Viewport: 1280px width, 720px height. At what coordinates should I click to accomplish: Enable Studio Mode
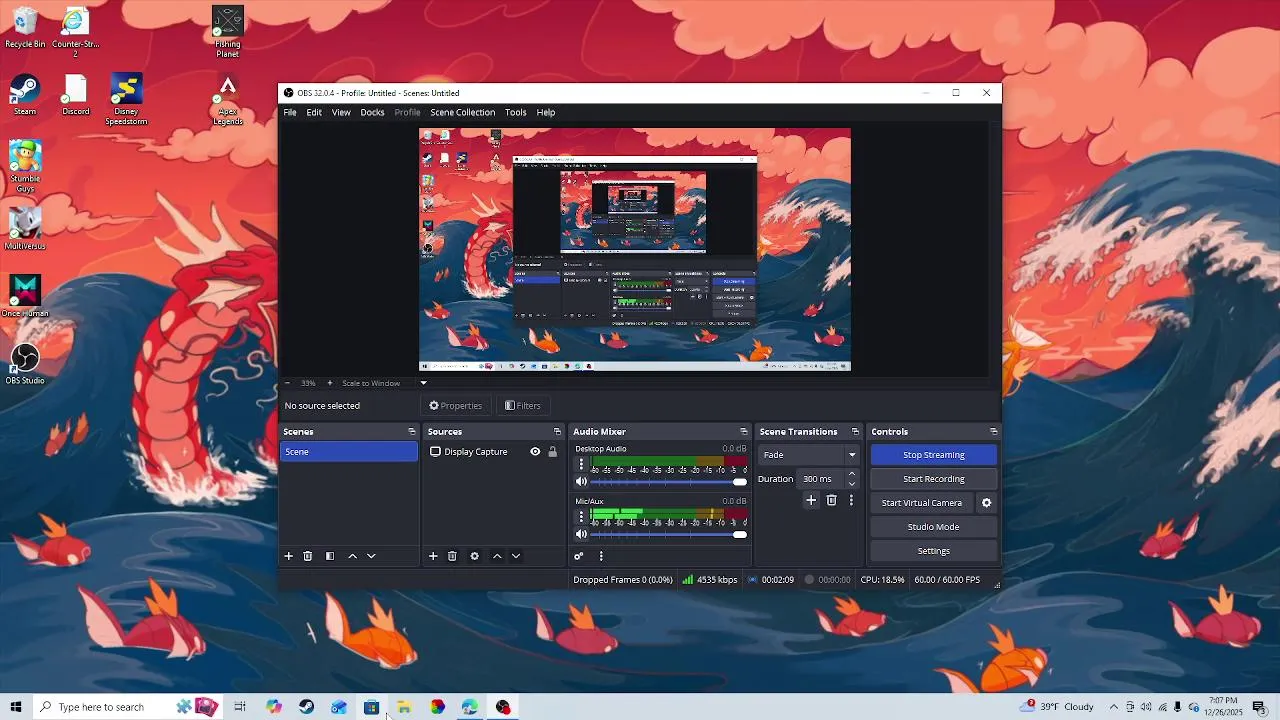(x=934, y=527)
